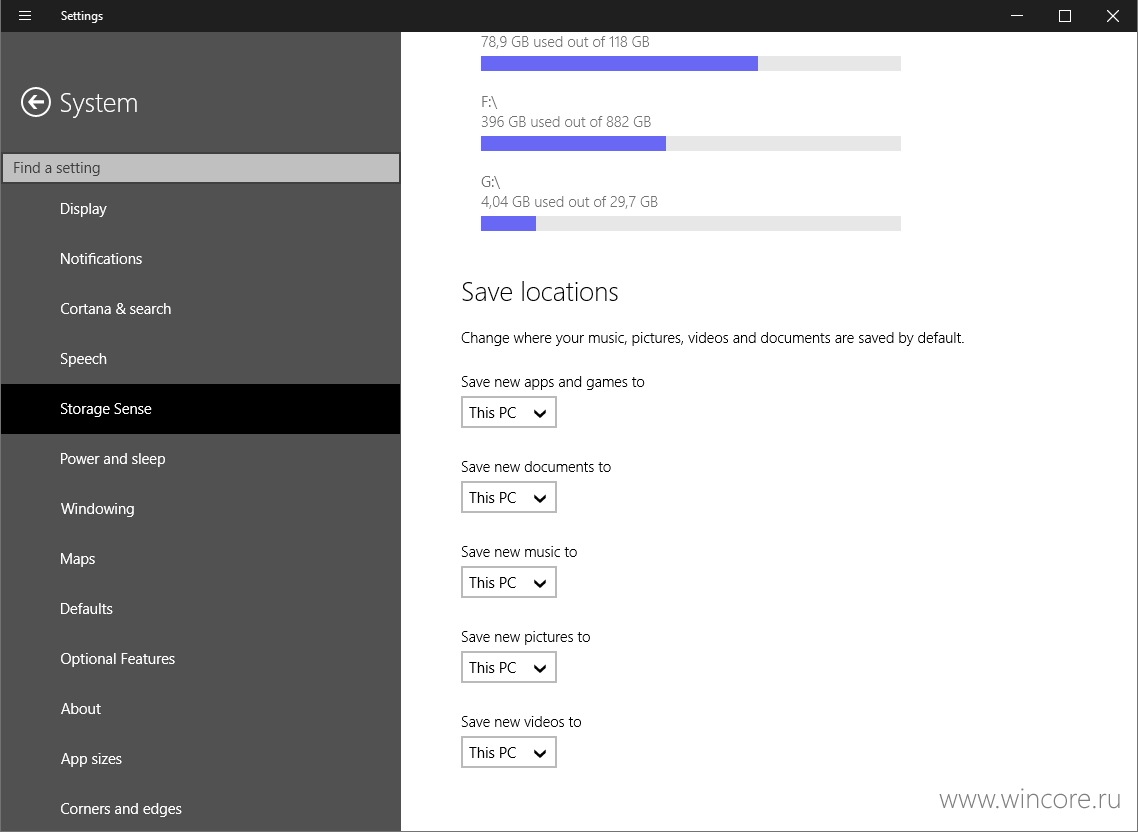The width and height of the screenshot is (1138, 832).
Task: Select the Storage Sense category
Action: [x=200, y=409]
